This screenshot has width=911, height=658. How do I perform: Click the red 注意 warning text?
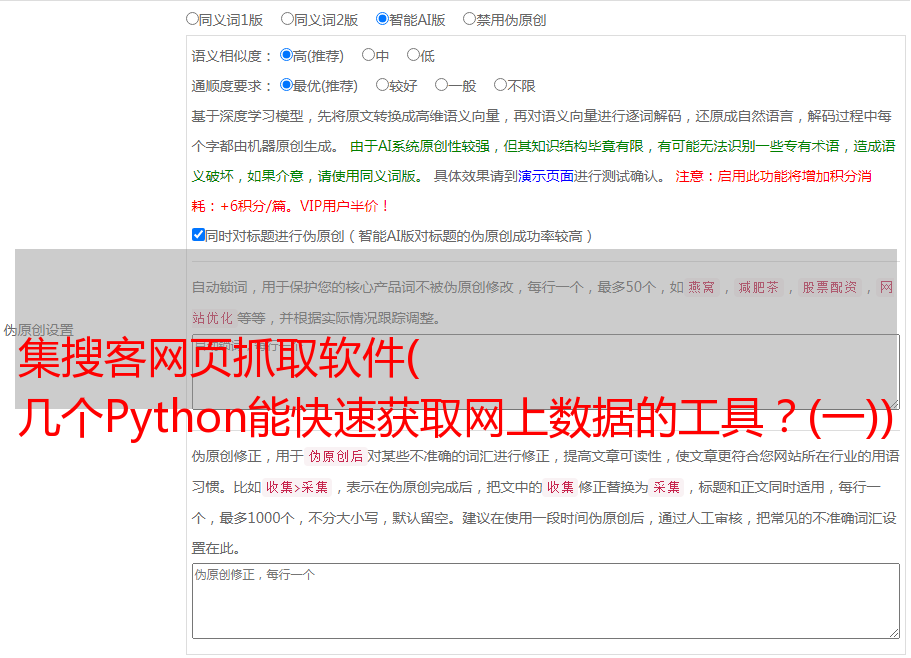click(689, 176)
